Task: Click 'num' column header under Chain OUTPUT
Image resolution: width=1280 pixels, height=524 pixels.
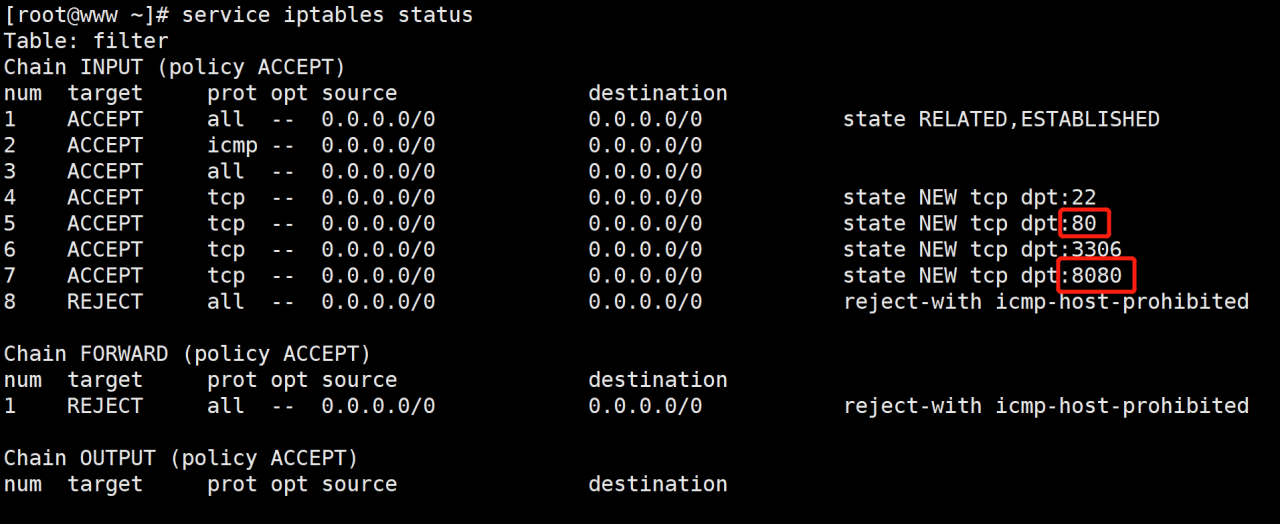Action: [x=23, y=484]
